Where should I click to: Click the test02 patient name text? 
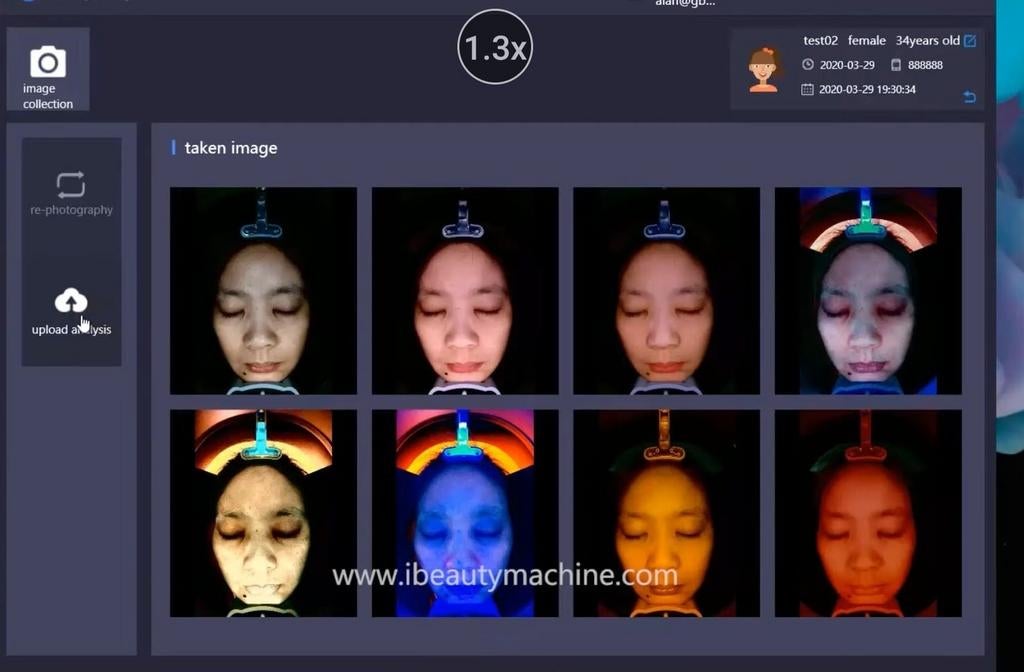[820, 41]
